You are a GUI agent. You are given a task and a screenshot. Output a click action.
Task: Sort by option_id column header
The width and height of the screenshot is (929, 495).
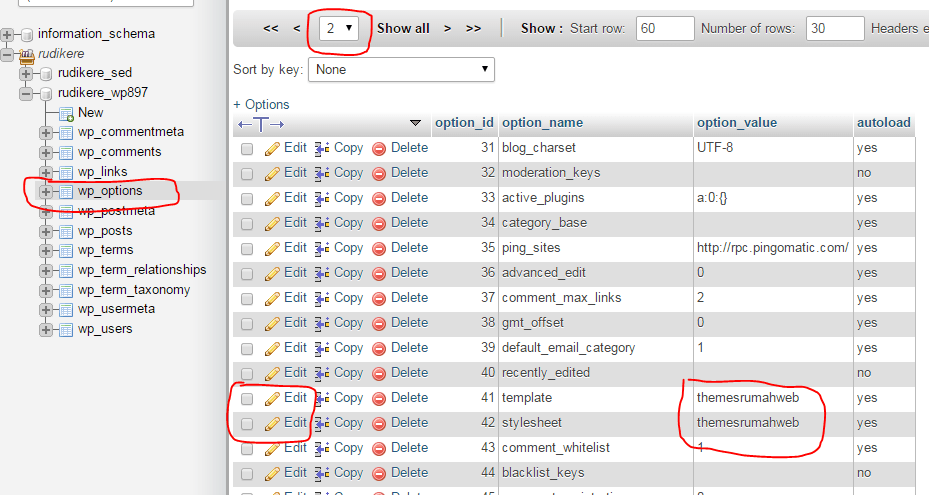[464, 123]
